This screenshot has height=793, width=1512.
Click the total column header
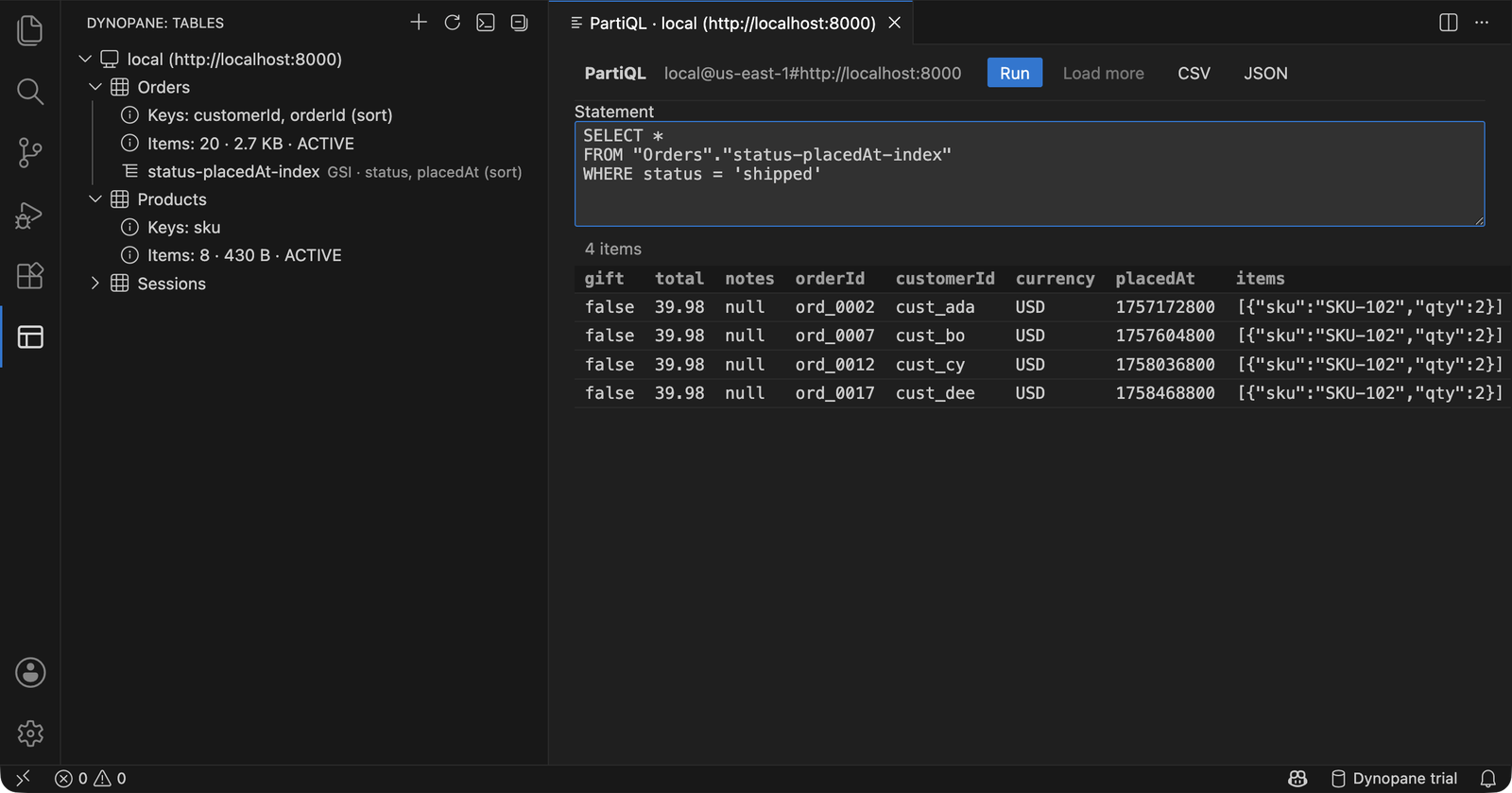pyautogui.click(x=679, y=279)
